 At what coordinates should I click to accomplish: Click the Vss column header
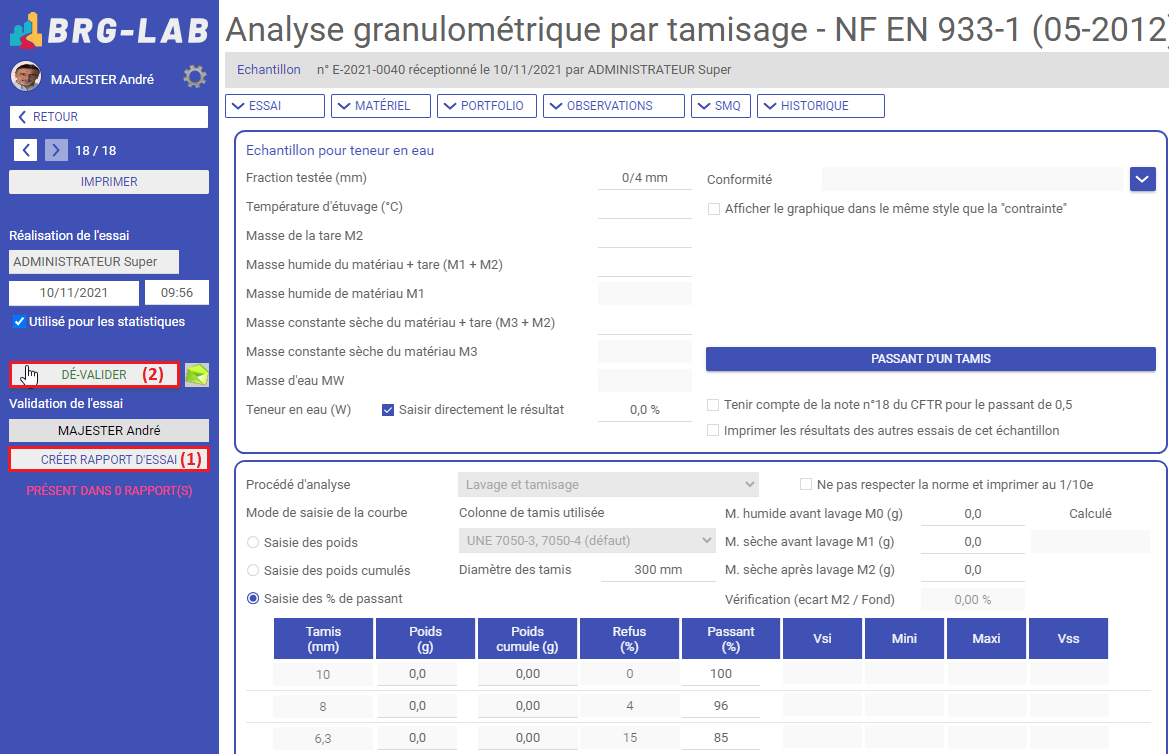pos(1068,639)
